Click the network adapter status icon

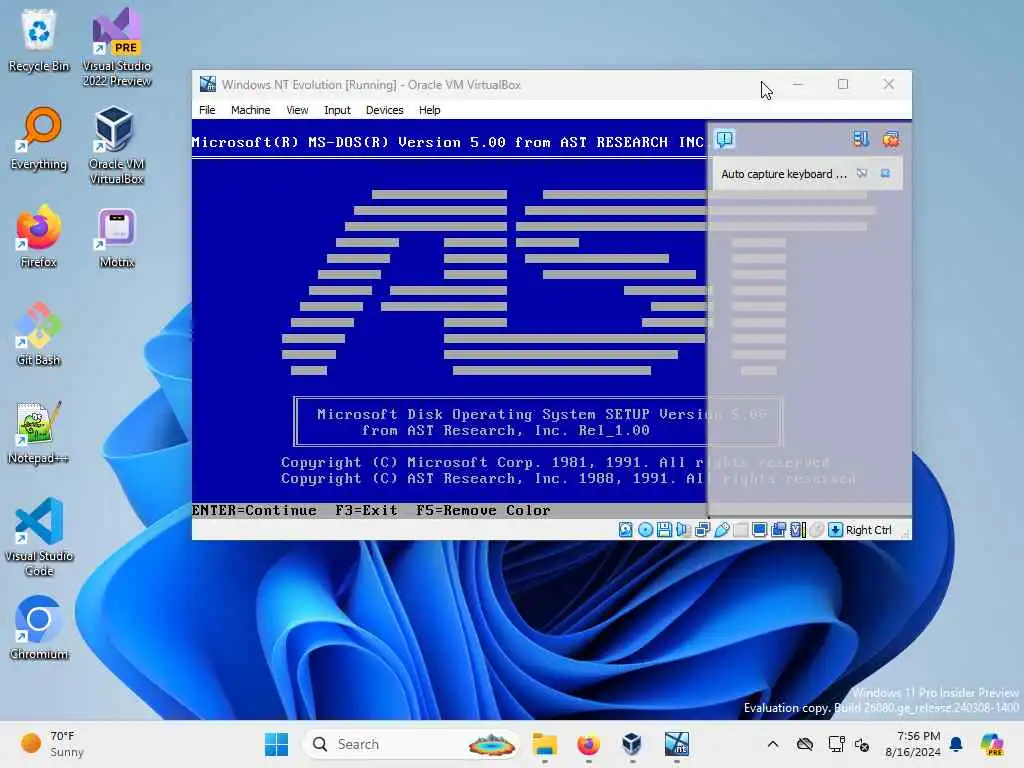[x=703, y=530]
